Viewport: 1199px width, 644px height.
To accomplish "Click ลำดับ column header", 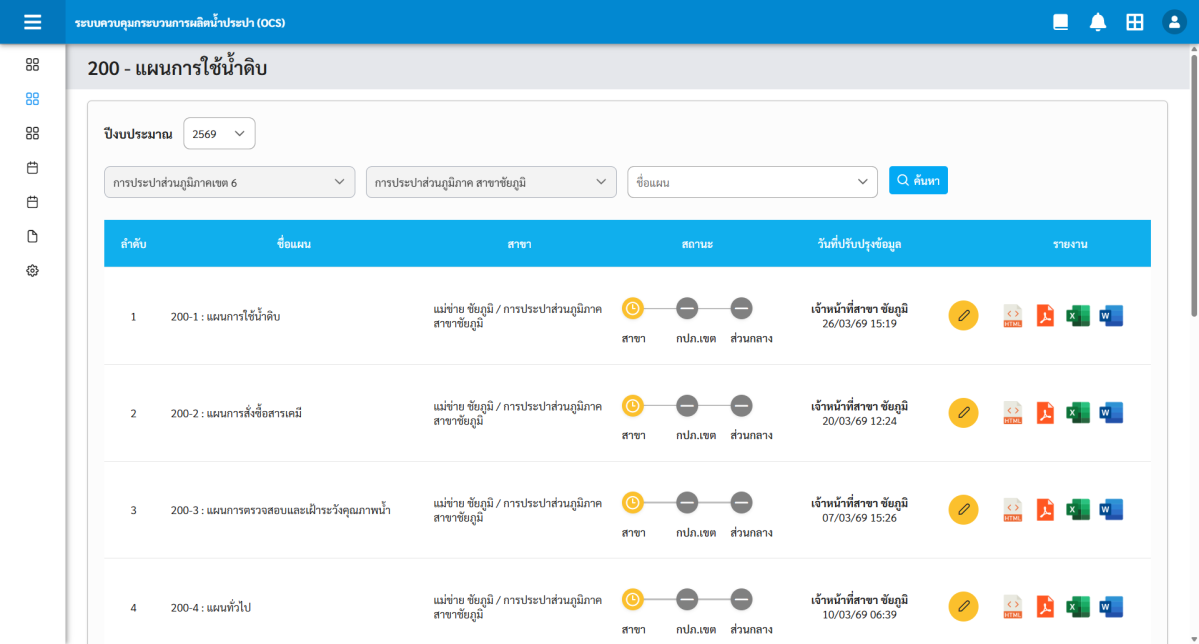I will click(x=133, y=244).
